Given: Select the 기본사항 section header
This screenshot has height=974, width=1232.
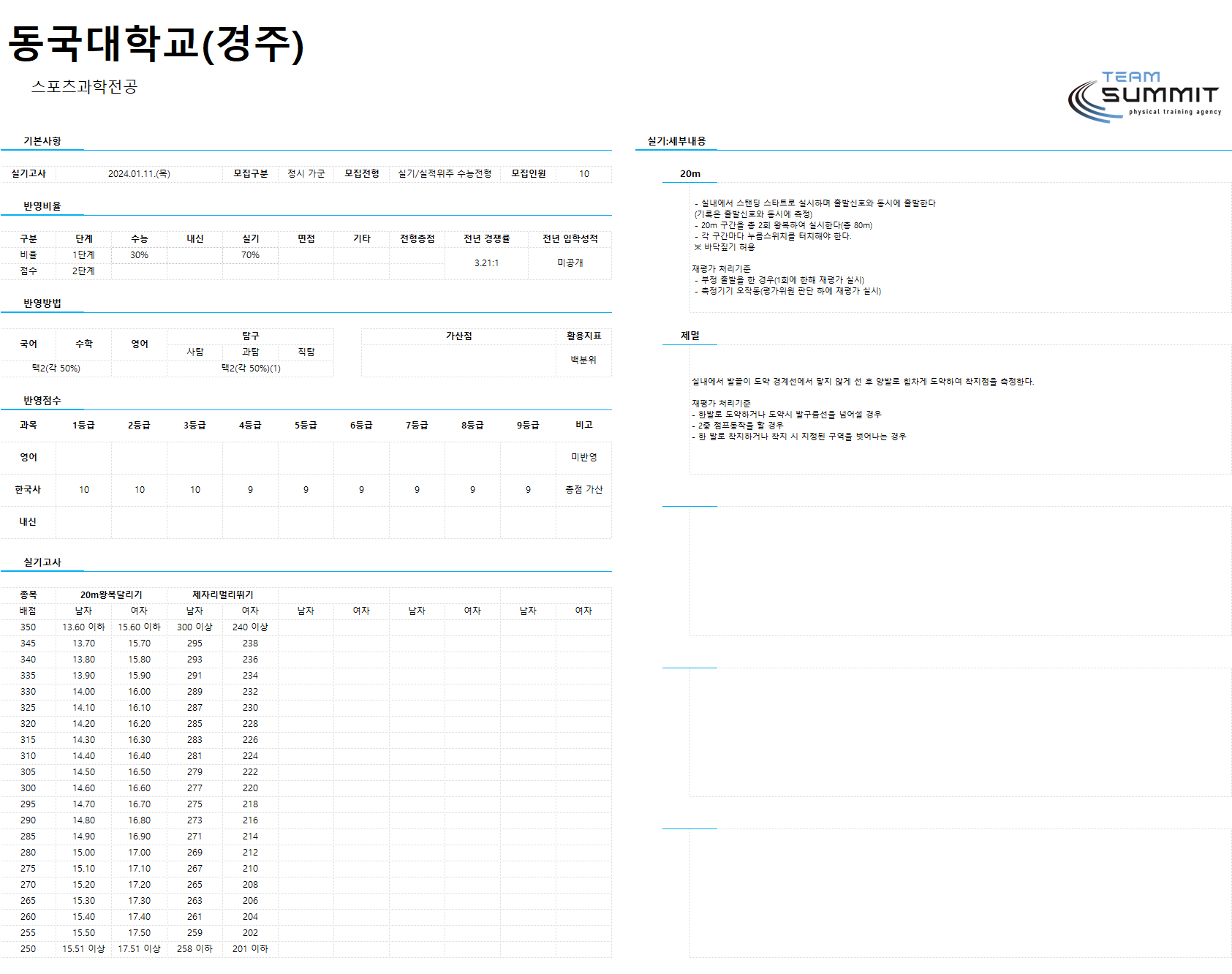Looking at the screenshot, I should [x=42, y=141].
